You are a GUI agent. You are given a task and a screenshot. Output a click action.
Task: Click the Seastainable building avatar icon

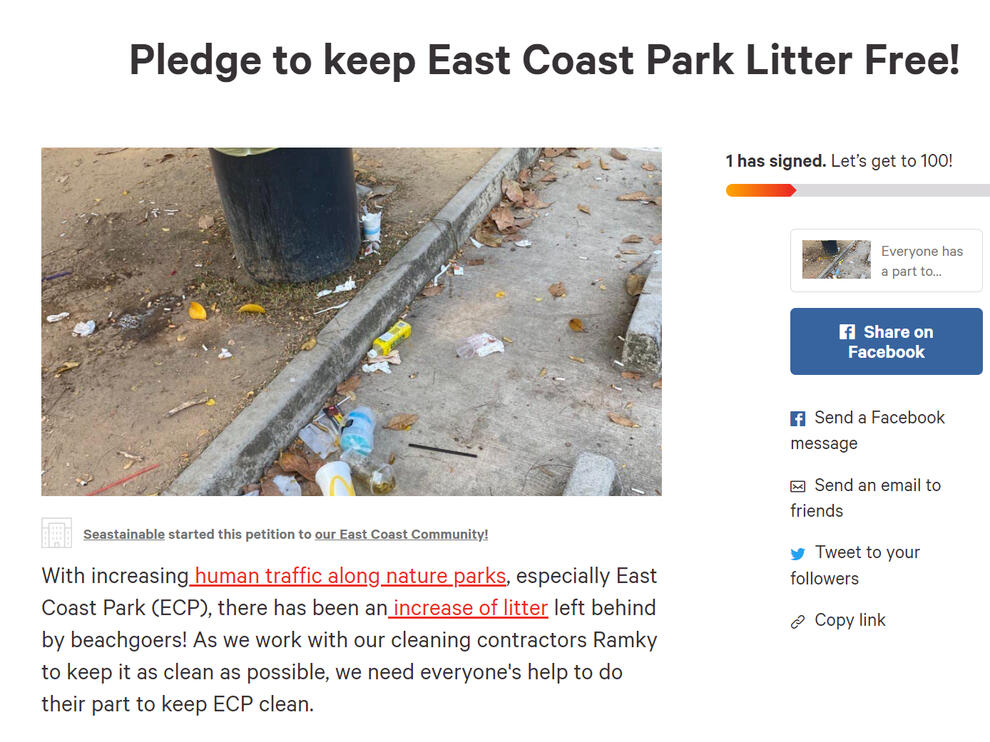click(56, 533)
